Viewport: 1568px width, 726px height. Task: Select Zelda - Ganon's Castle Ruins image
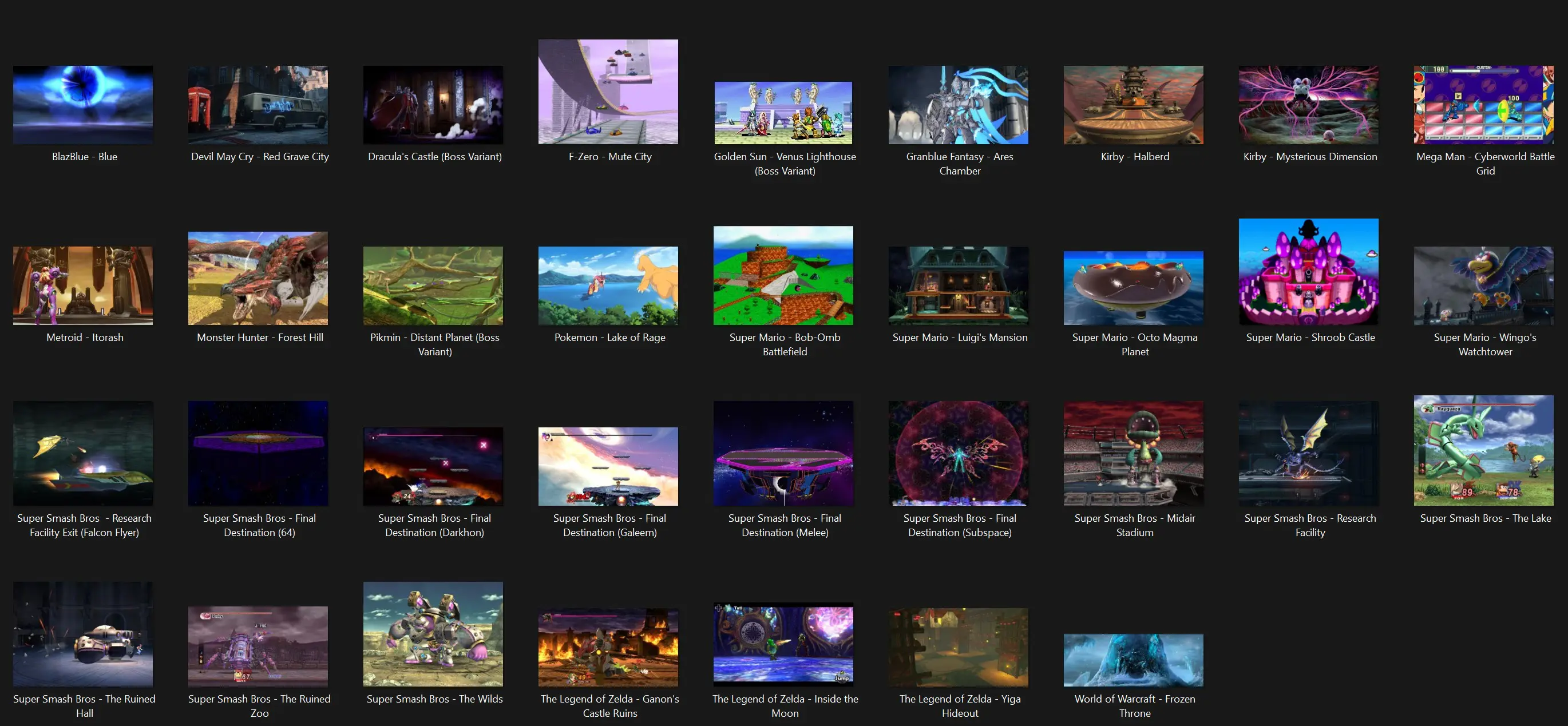point(608,647)
